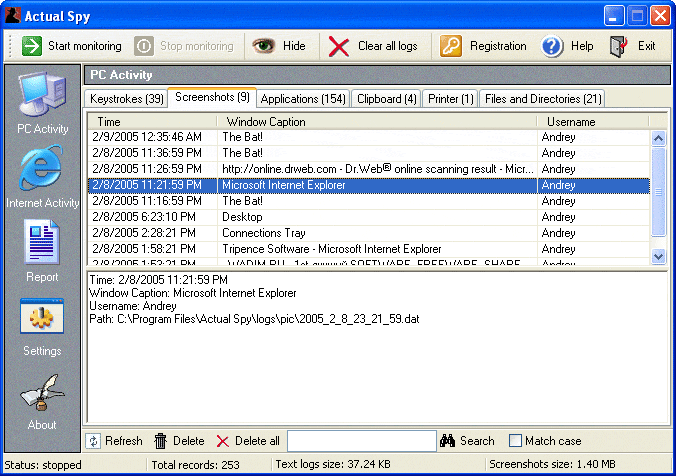Click the Registration label

pyautogui.click(x=498, y=46)
